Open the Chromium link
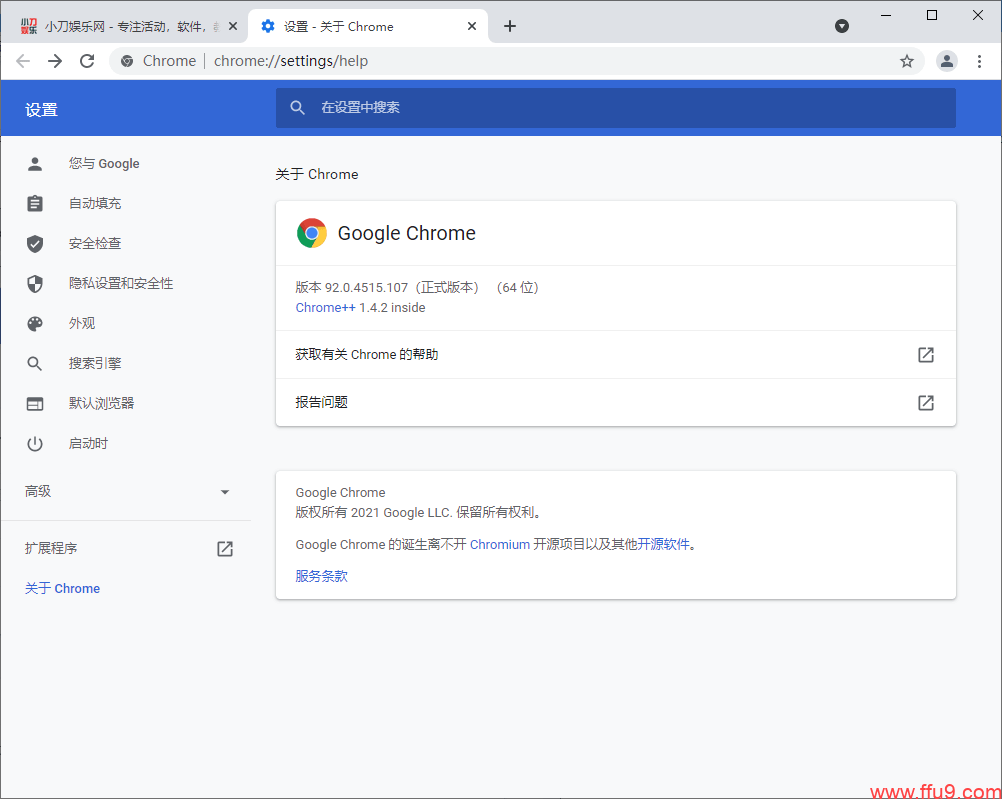Screen dimensions: 1002x799 coord(500,544)
